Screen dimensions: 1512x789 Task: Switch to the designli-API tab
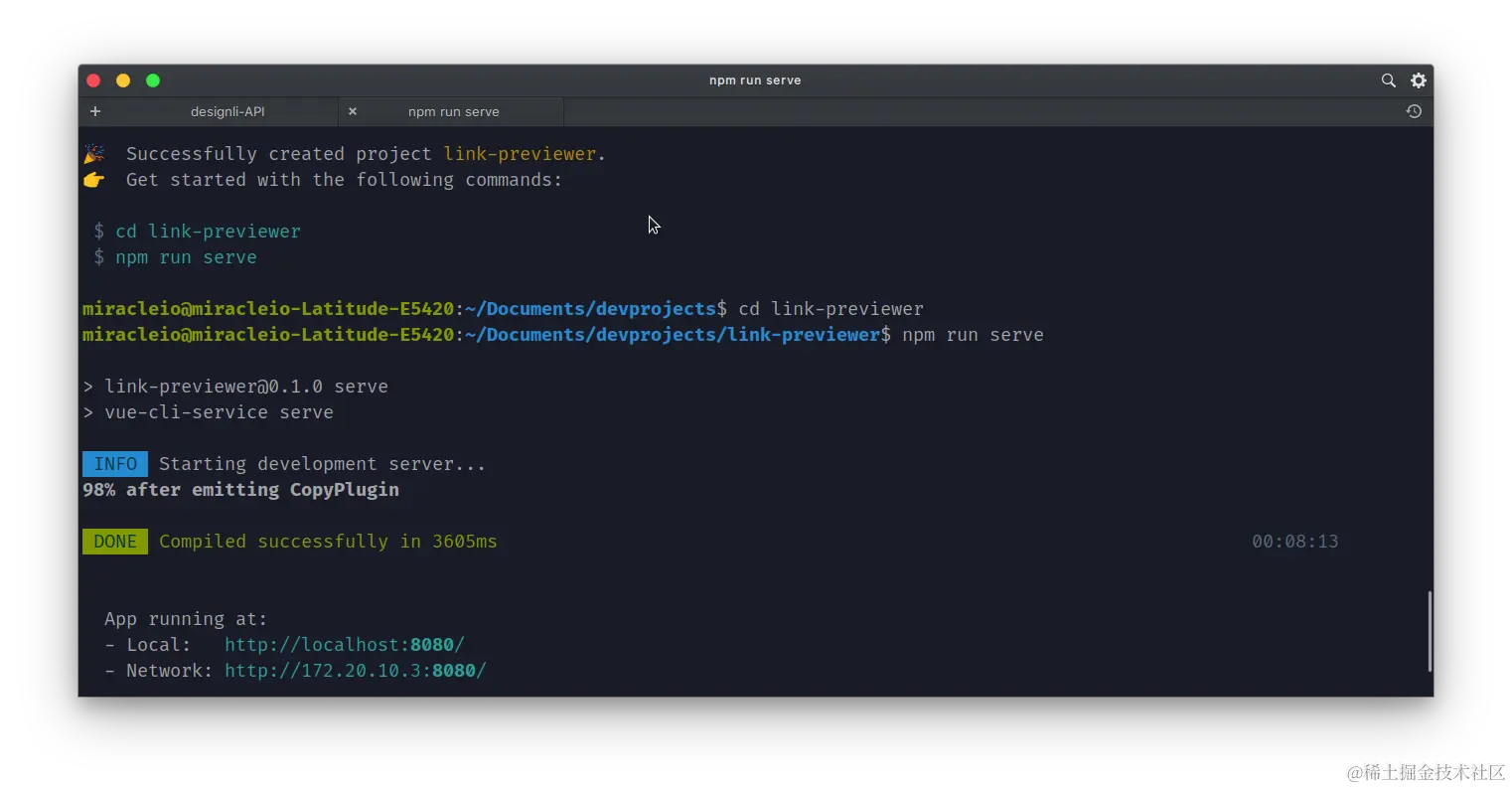(227, 111)
